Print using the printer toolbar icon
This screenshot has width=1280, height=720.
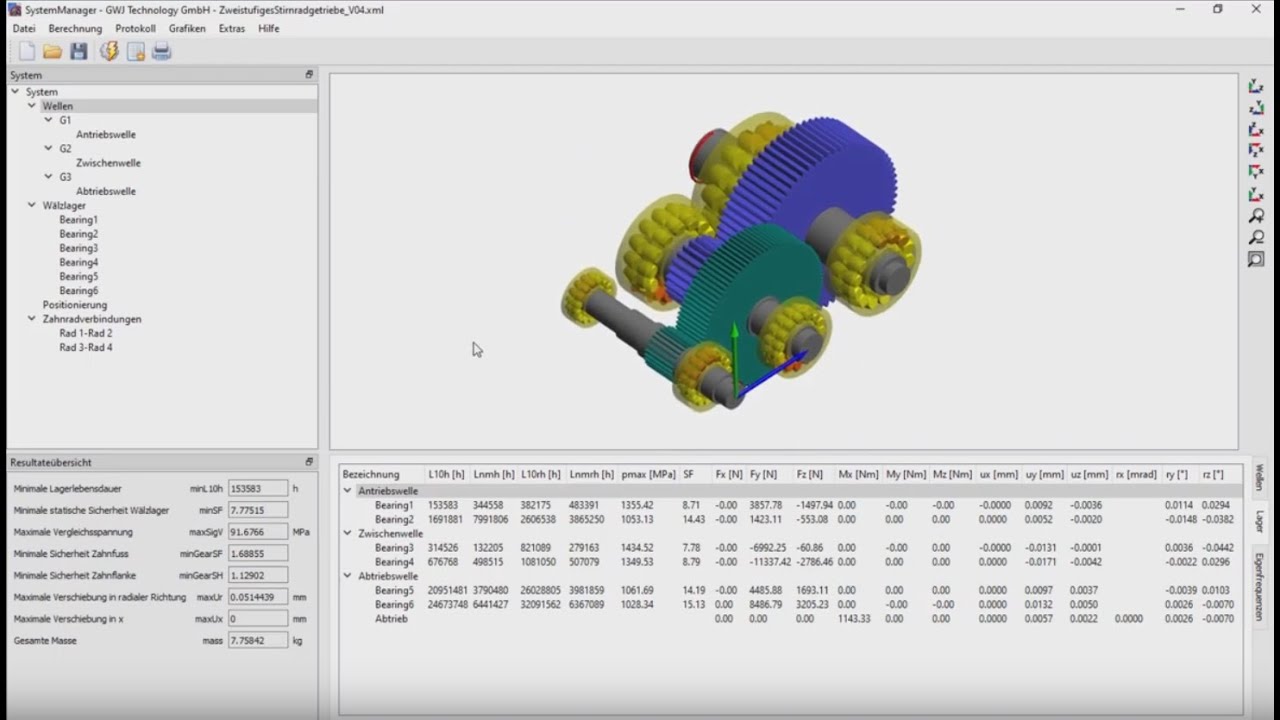(162, 51)
